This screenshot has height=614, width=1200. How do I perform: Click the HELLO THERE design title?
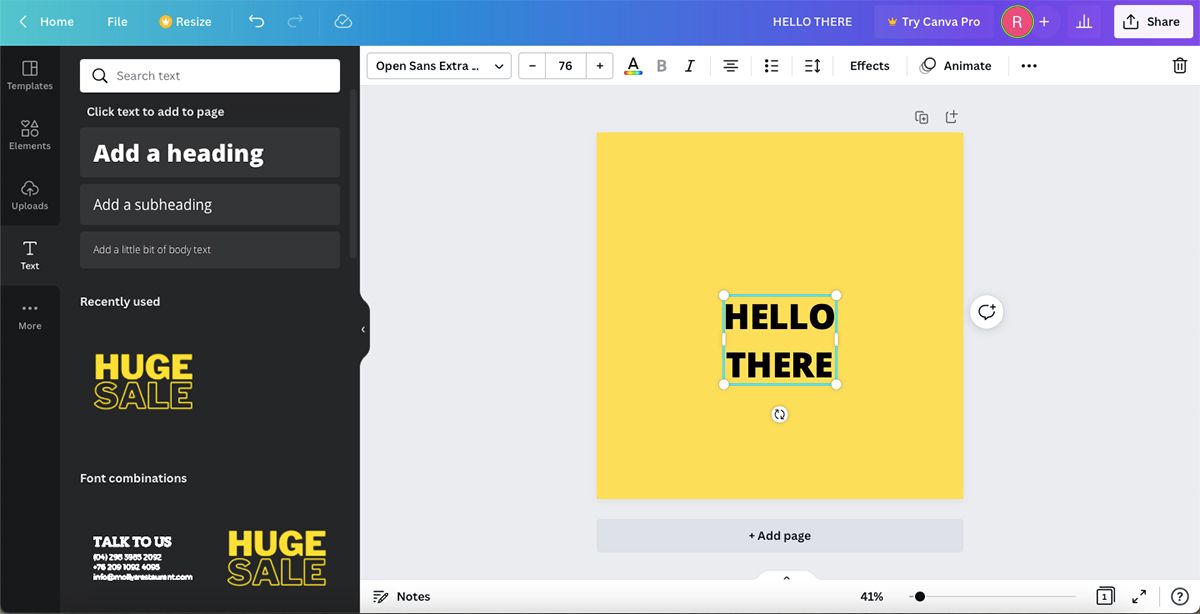click(812, 21)
